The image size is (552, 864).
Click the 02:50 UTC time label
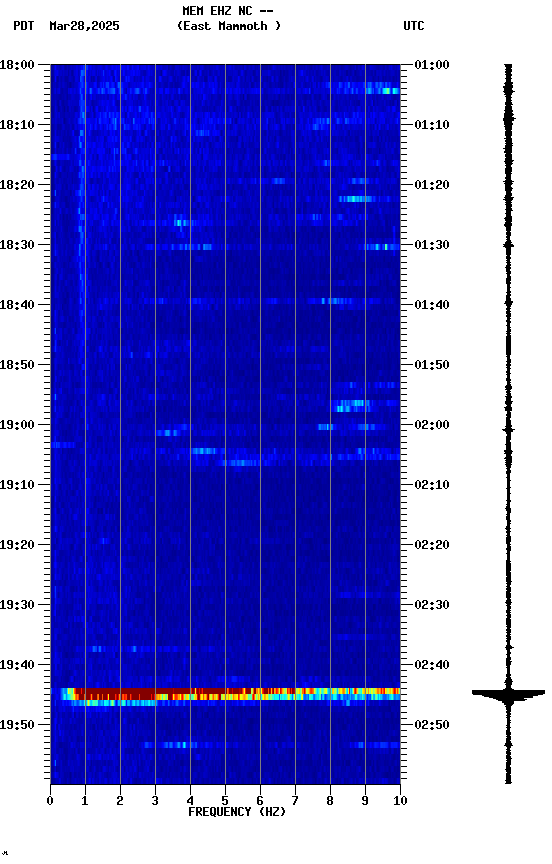click(x=432, y=725)
